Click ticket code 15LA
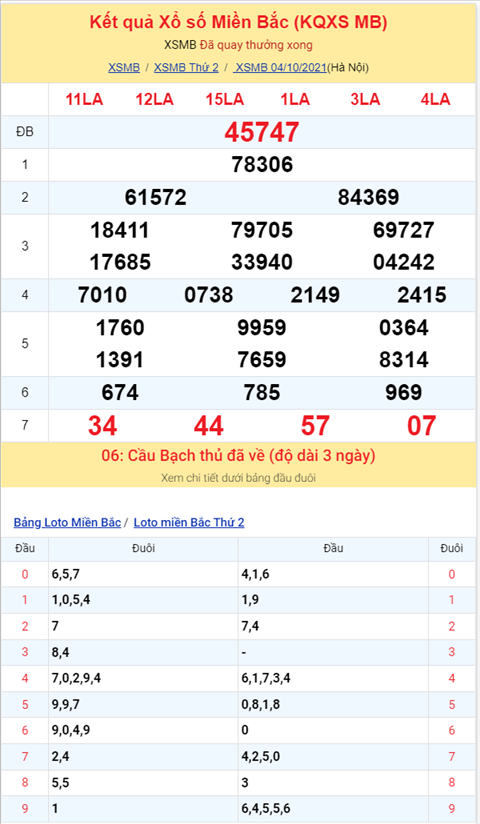Image resolution: width=480 pixels, height=824 pixels. click(x=224, y=99)
